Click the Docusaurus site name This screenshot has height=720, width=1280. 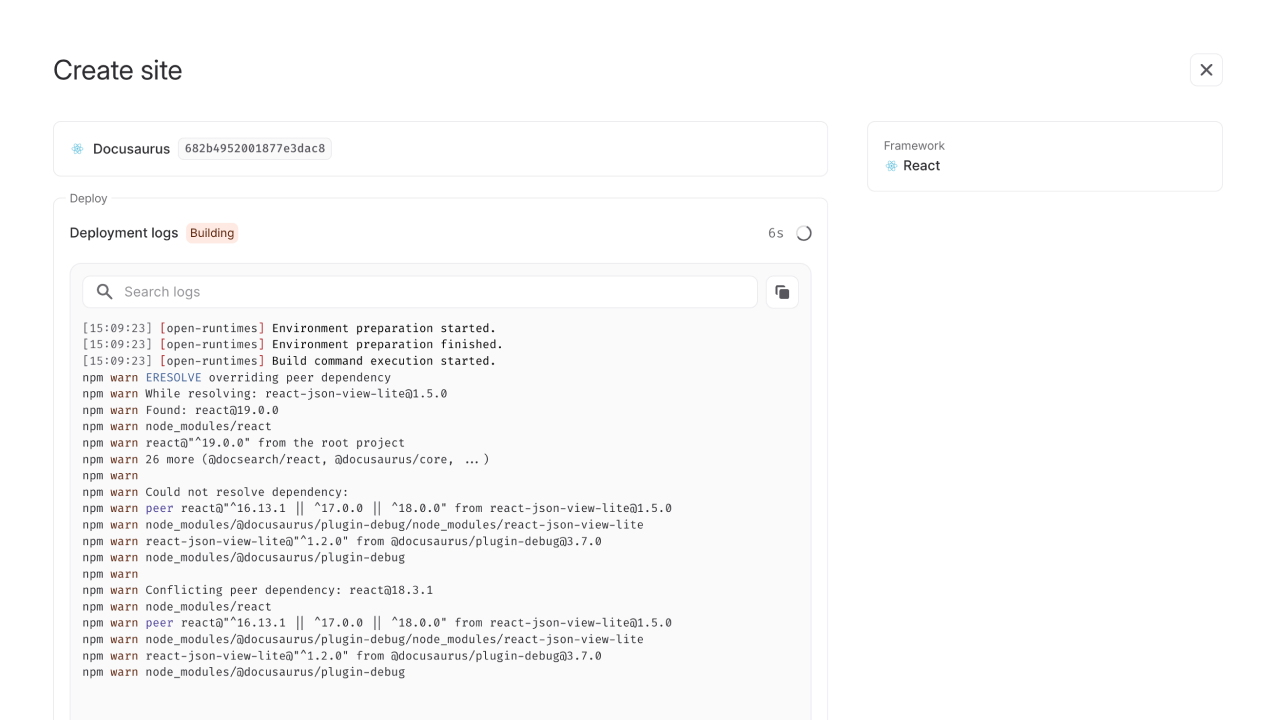point(131,149)
